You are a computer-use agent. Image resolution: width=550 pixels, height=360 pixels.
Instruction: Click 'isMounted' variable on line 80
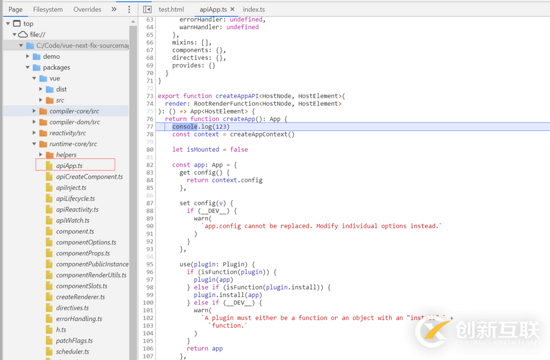tap(203, 149)
